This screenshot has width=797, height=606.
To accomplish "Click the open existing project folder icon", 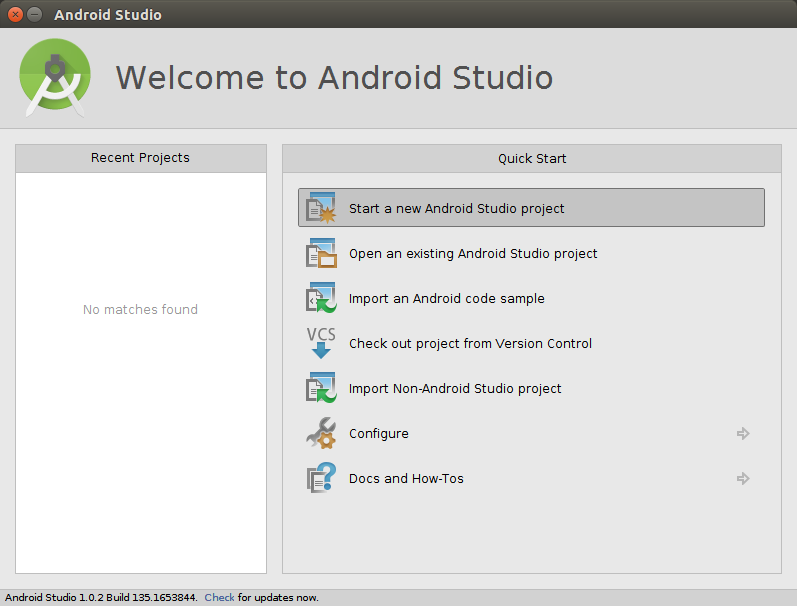I will pyautogui.click(x=321, y=253).
